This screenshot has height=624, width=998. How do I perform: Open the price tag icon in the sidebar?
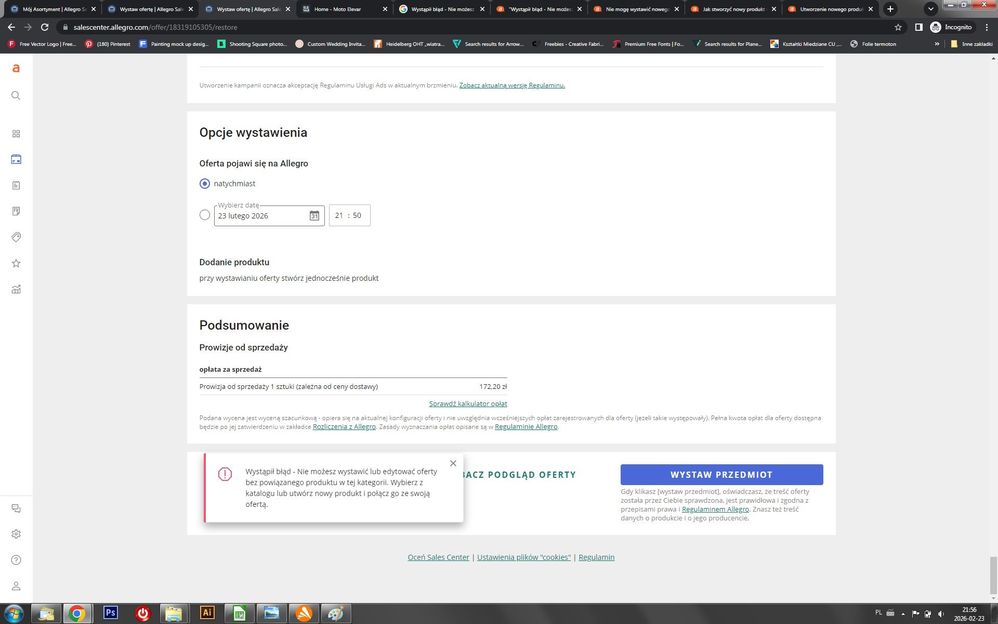point(15,237)
